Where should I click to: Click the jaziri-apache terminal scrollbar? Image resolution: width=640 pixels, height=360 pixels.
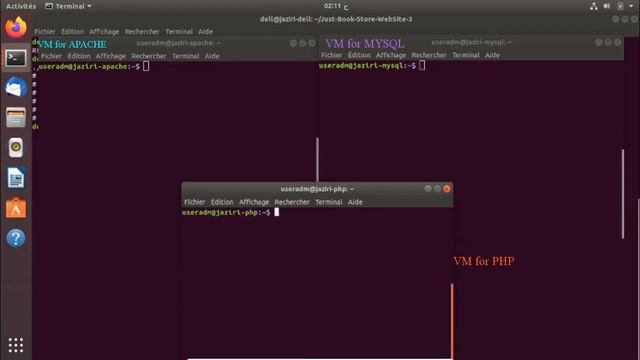(x=318, y=160)
